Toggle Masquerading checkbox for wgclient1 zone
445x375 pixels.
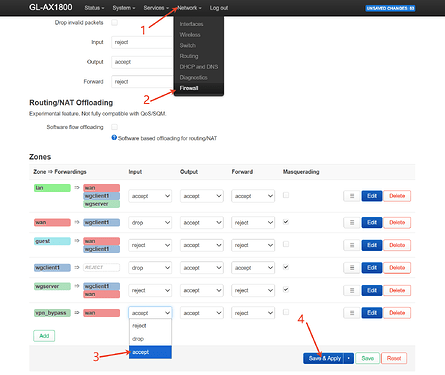click(286, 267)
